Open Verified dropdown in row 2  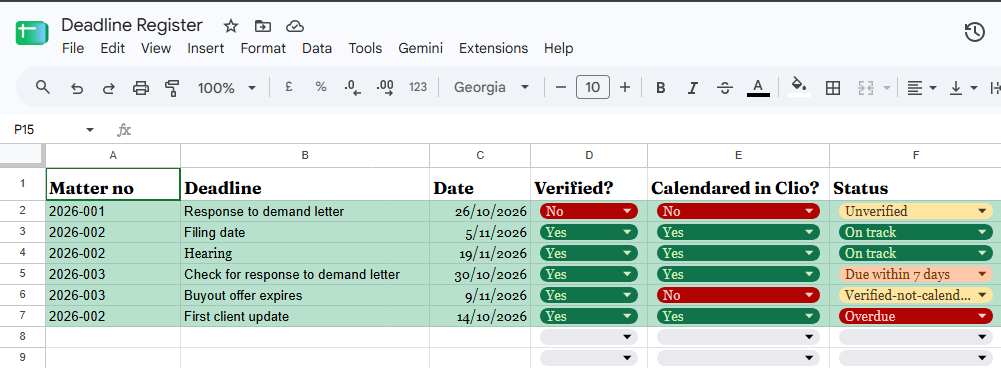(x=589, y=211)
